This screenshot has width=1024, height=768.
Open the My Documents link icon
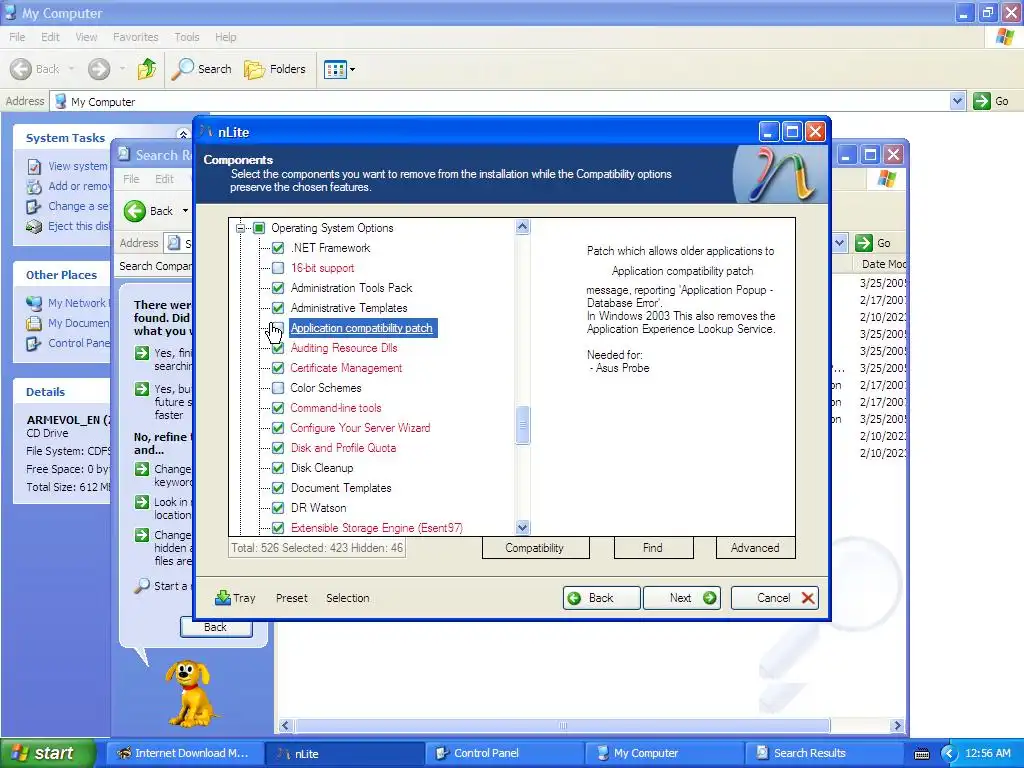tap(34, 323)
